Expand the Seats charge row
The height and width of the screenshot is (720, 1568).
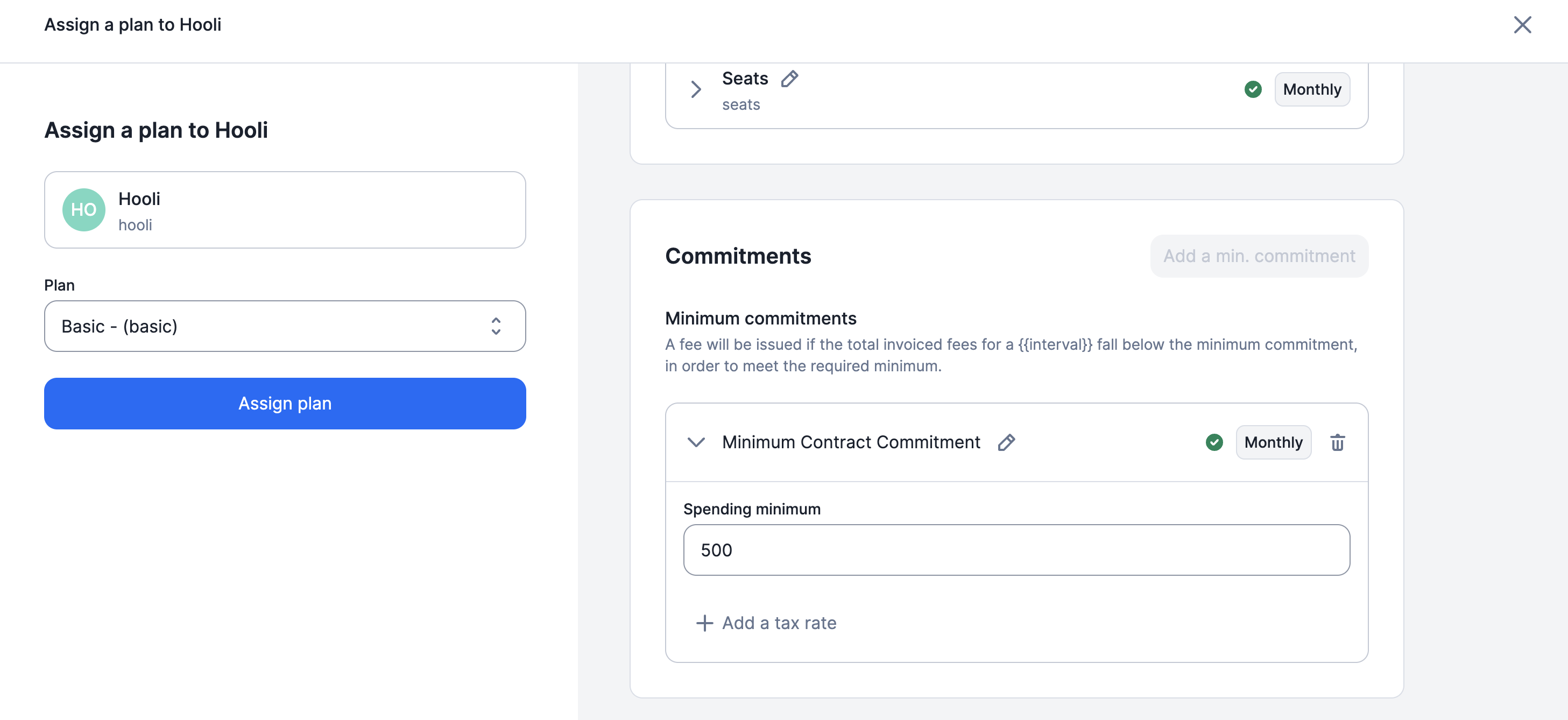click(x=696, y=89)
